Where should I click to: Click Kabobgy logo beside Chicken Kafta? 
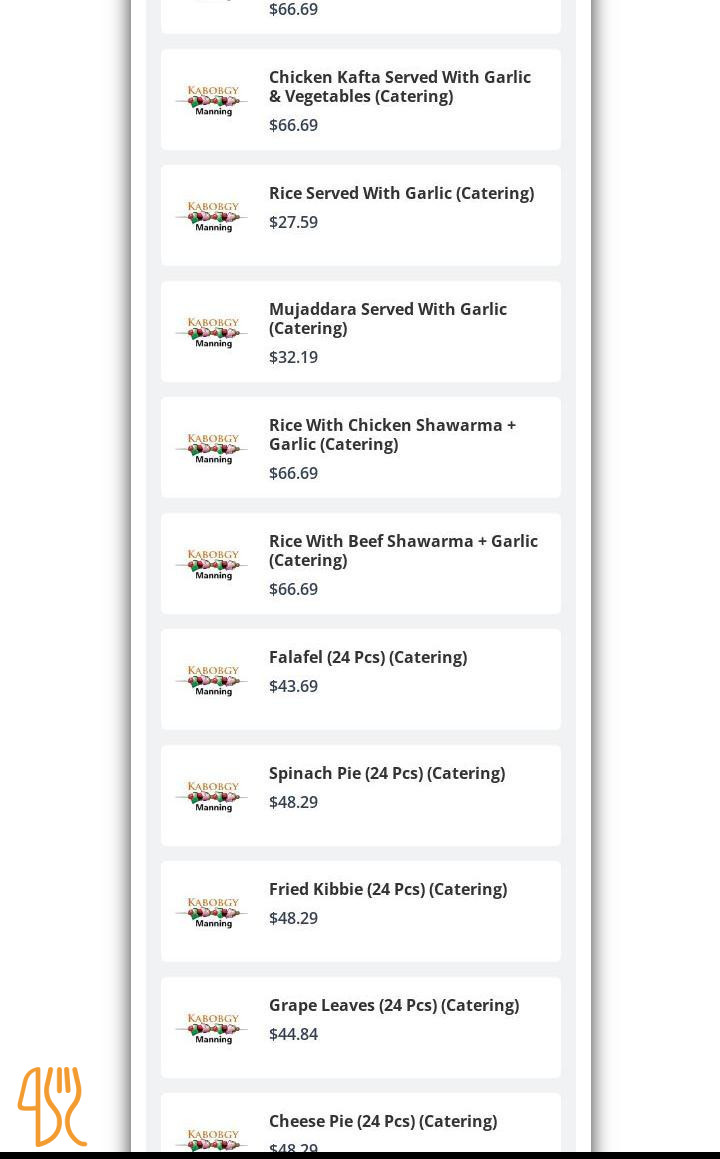click(213, 101)
